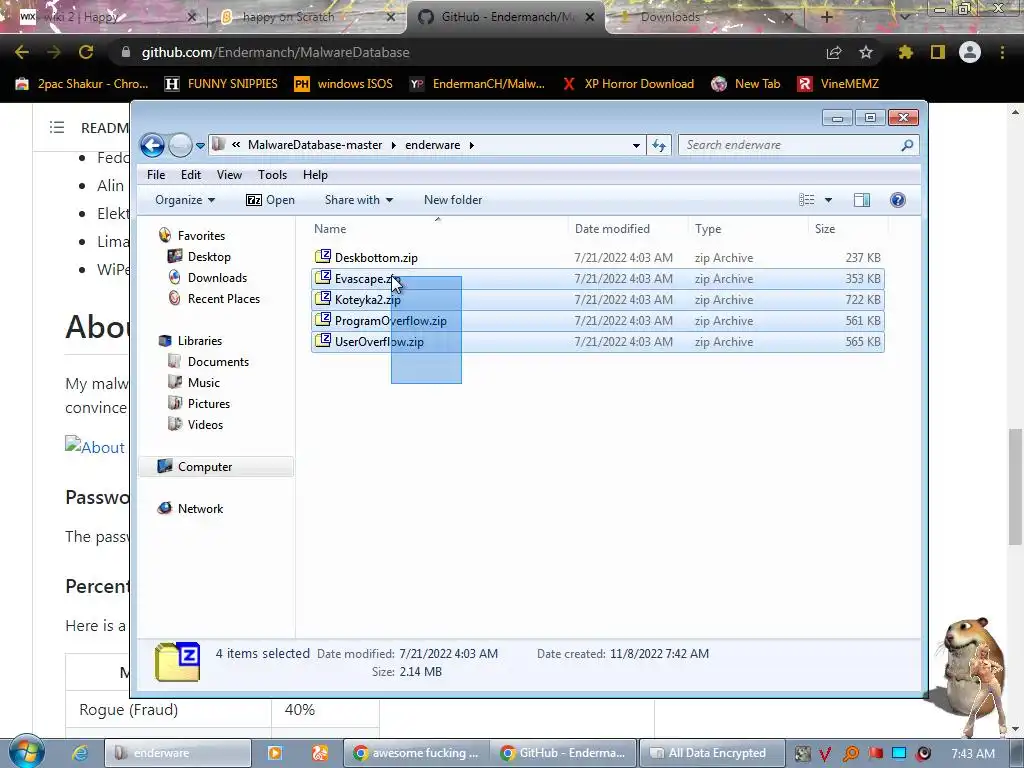The image size is (1024, 768).
Task: Bookmark this page with the star icon
Action: (865, 52)
